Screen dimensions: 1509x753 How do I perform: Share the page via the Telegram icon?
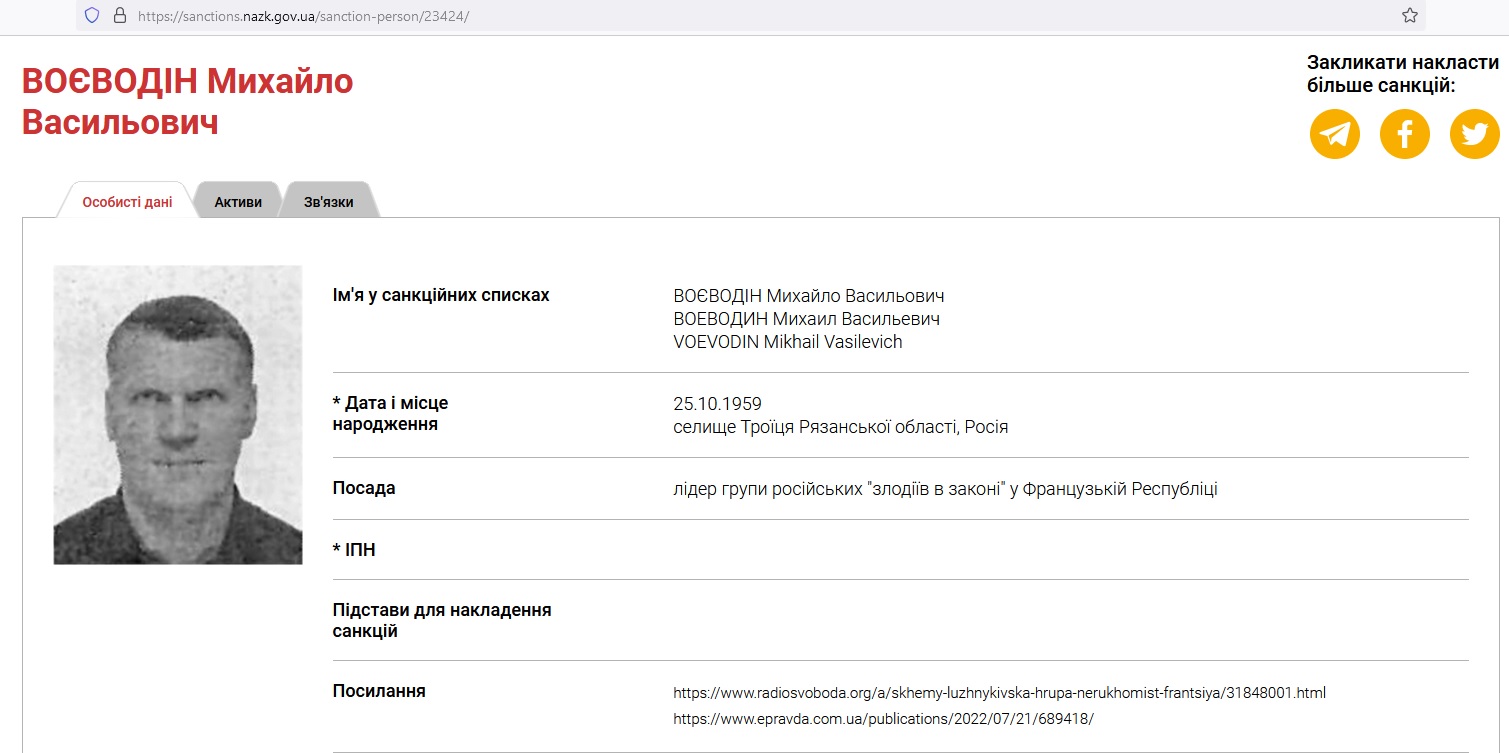pos(1334,134)
